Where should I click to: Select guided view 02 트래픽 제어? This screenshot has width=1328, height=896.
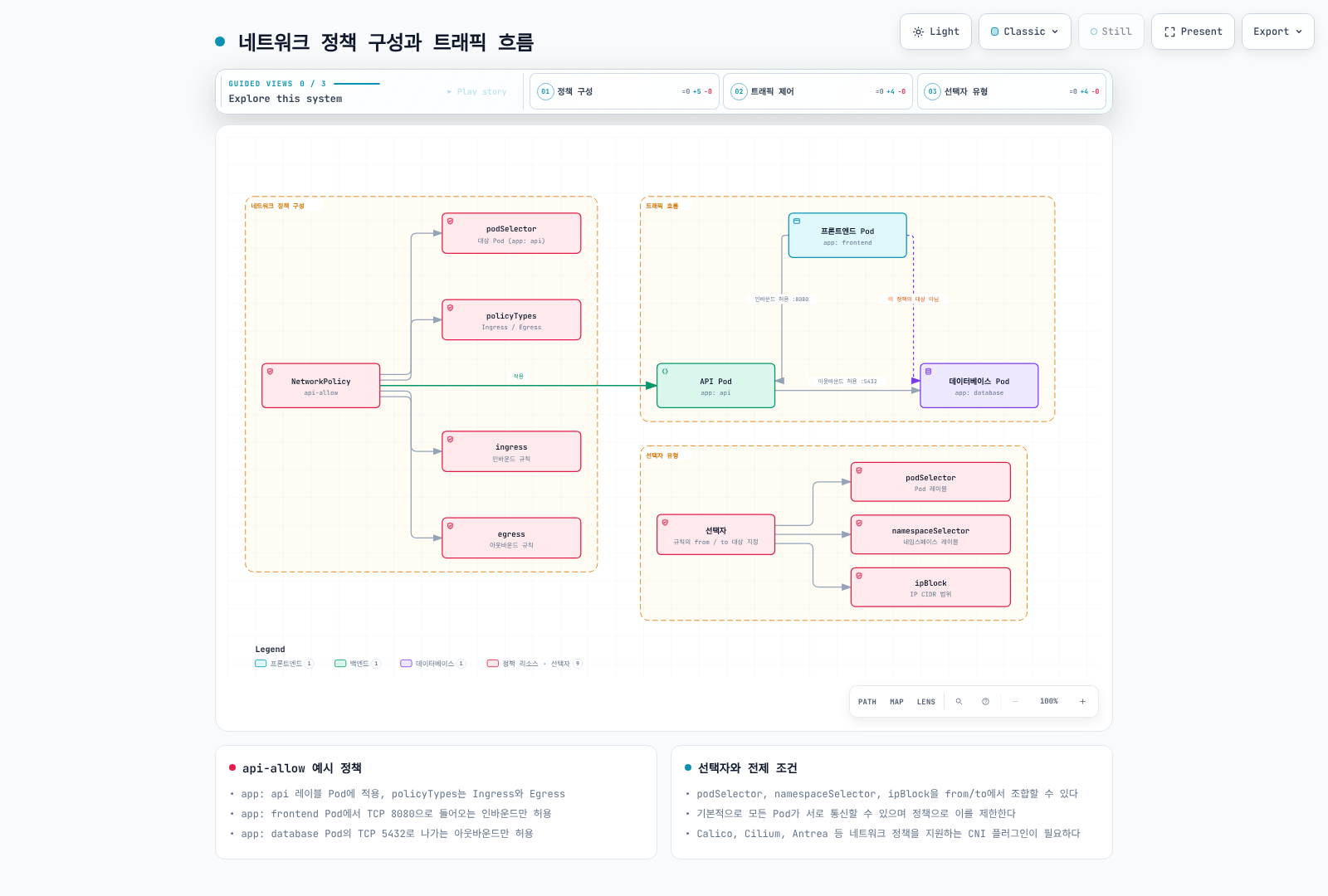818,91
